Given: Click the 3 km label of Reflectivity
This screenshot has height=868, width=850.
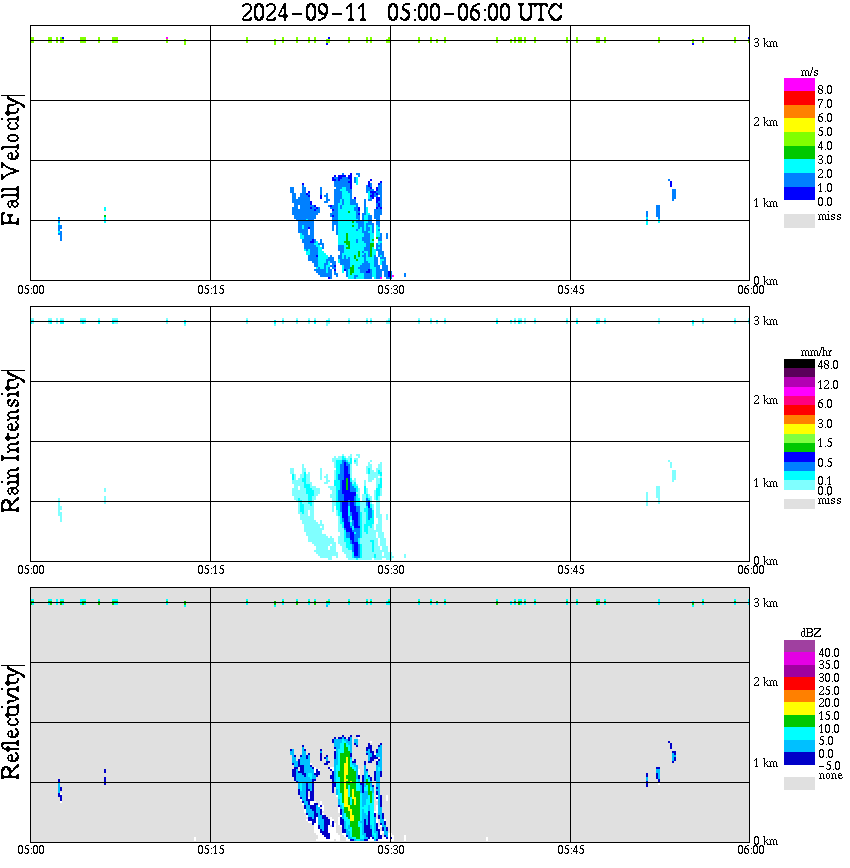Looking at the screenshot, I should [x=766, y=603].
